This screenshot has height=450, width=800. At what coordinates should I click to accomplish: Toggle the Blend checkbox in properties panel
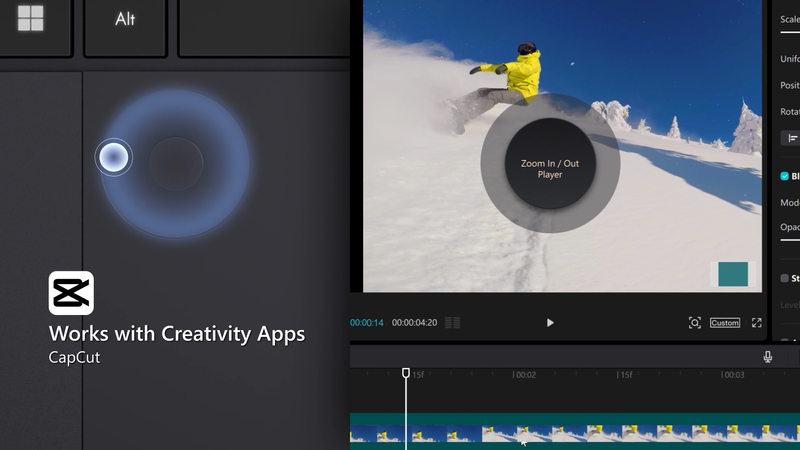click(x=785, y=176)
